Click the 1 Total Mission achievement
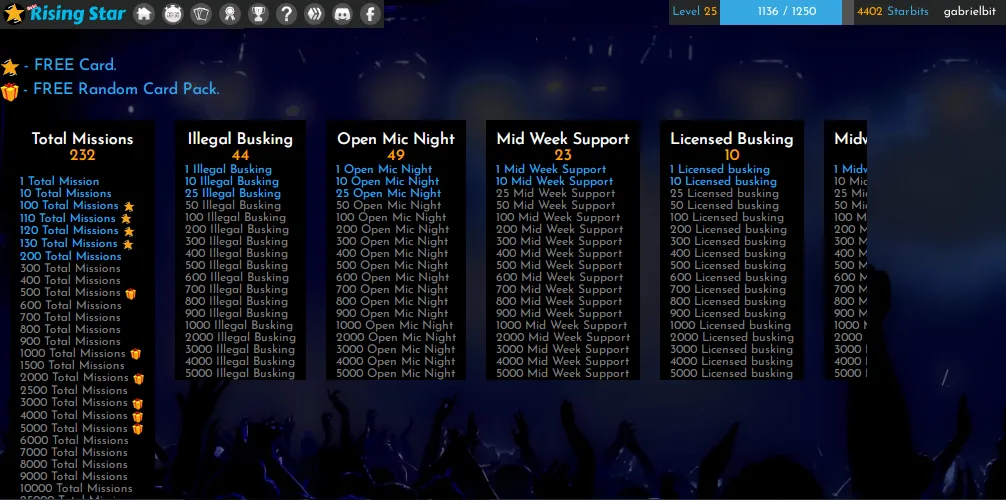 [x=59, y=181]
